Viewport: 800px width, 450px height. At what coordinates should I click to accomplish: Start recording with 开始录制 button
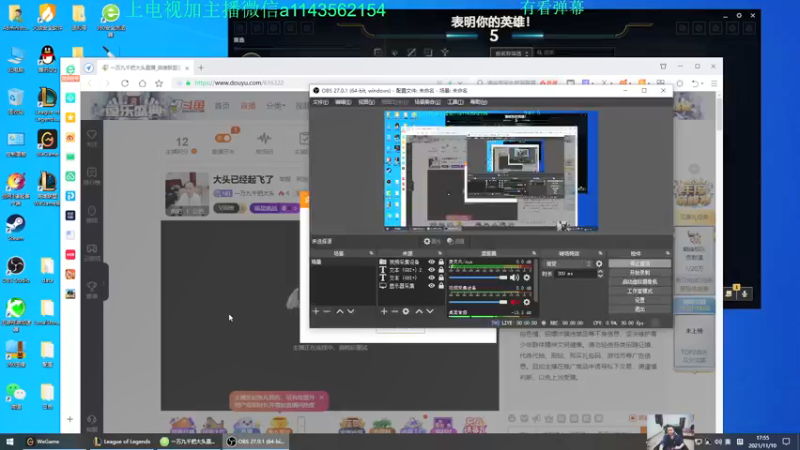(x=640, y=273)
